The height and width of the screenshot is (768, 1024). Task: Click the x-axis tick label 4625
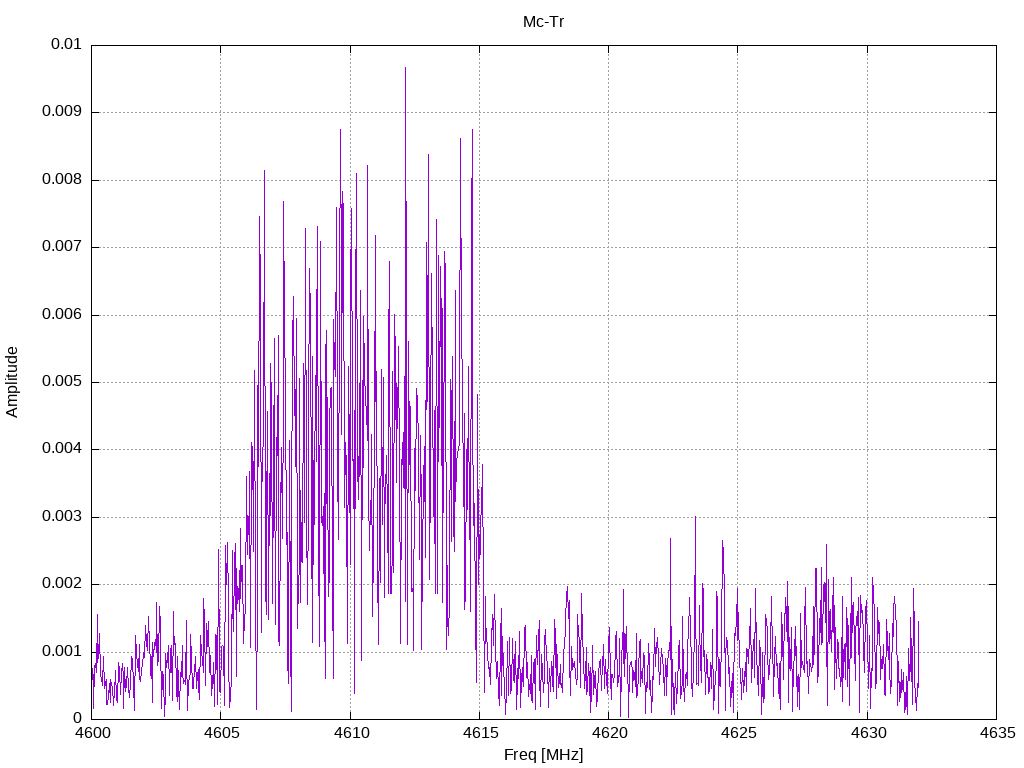[x=739, y=733]
